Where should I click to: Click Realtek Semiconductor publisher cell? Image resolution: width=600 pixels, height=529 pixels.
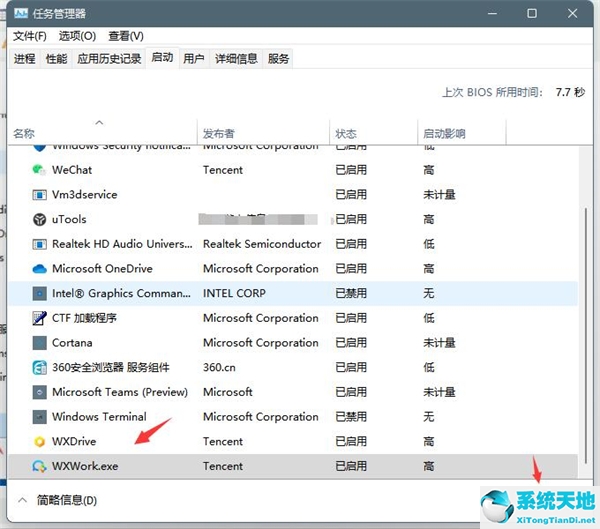click(262, 244)
